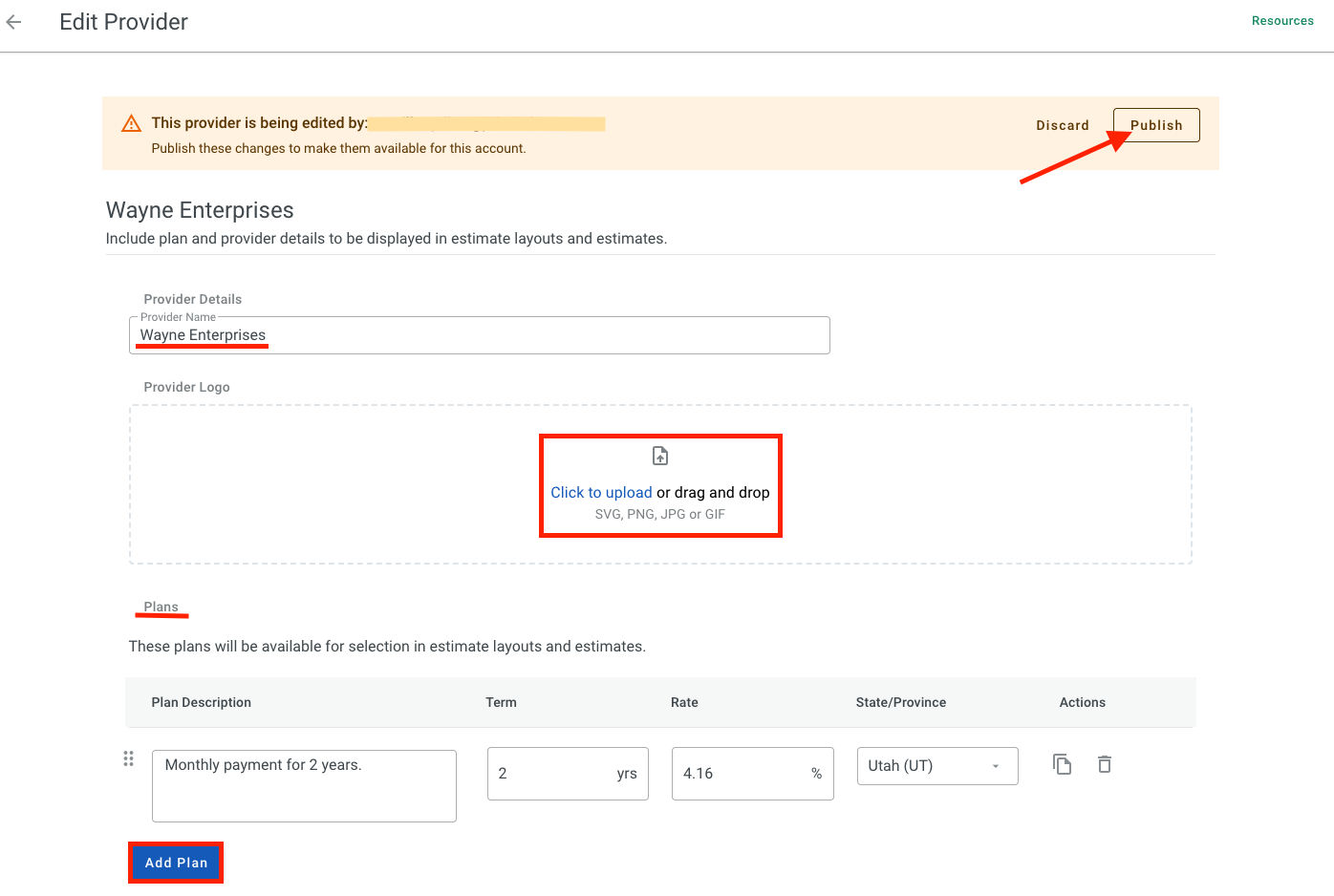Change the Rate value 4.16

753,774
